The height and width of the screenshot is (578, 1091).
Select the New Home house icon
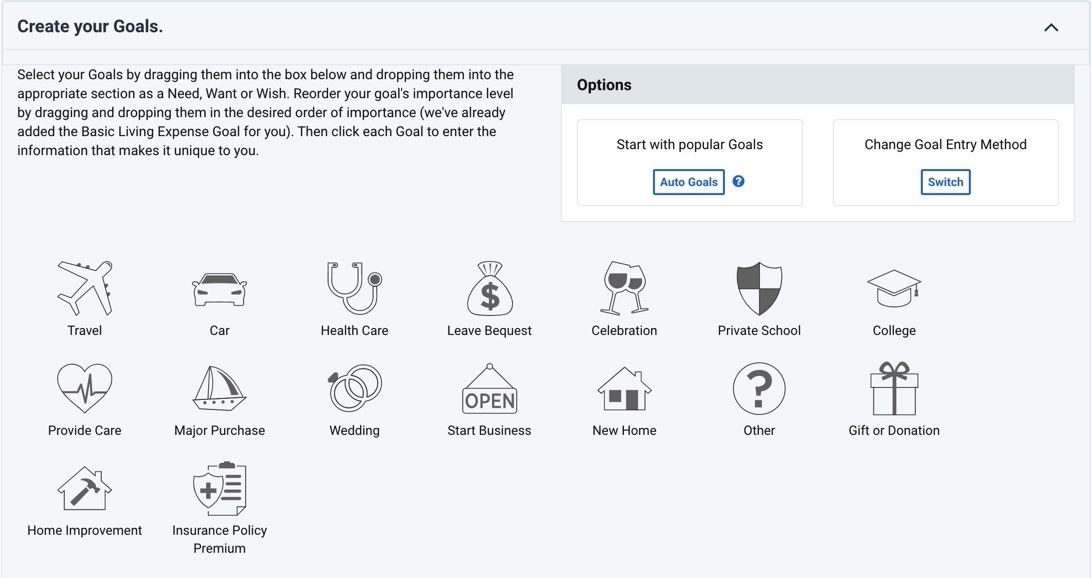(624, 388)
